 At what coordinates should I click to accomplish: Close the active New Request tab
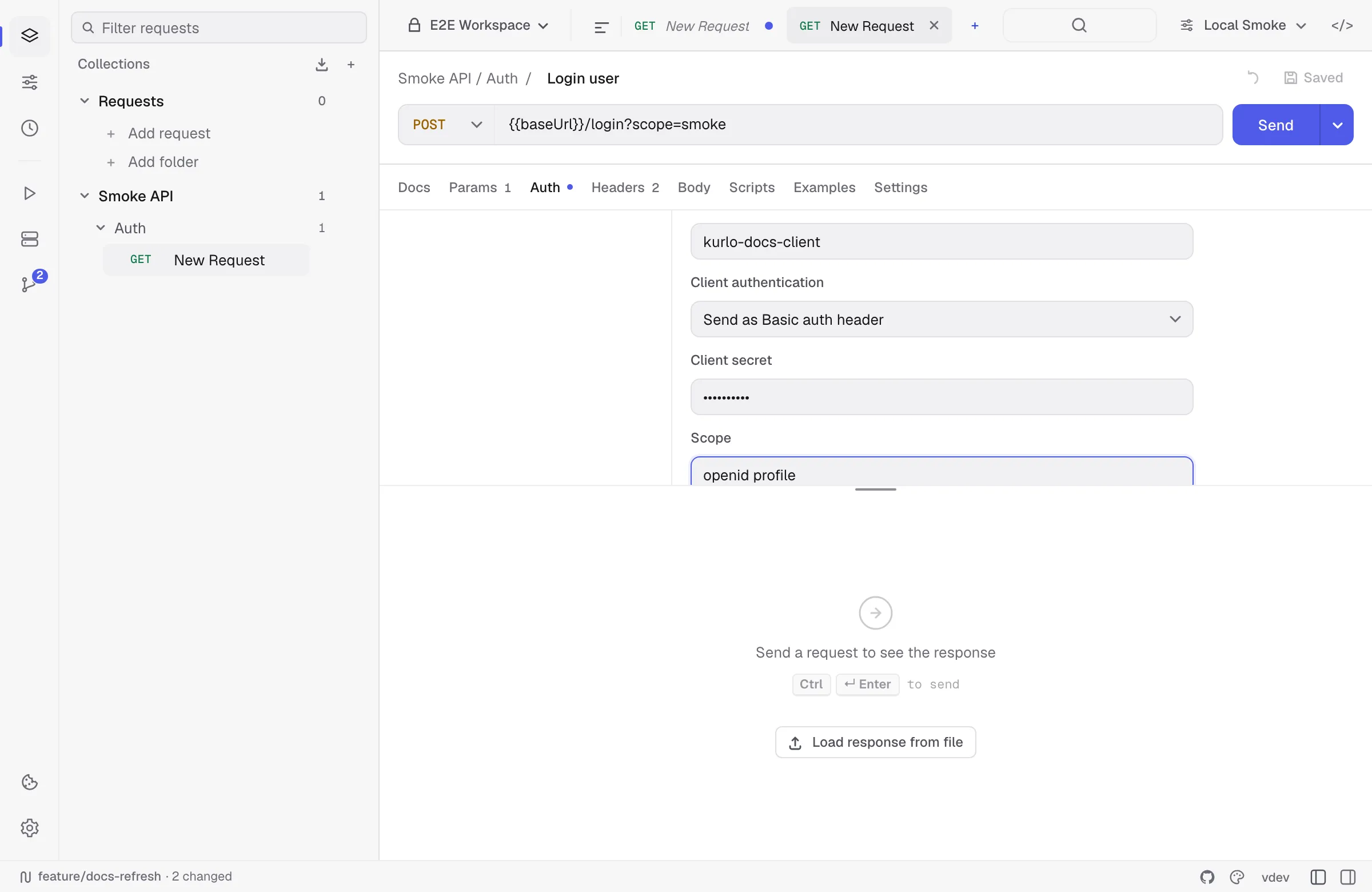point(934,25)
